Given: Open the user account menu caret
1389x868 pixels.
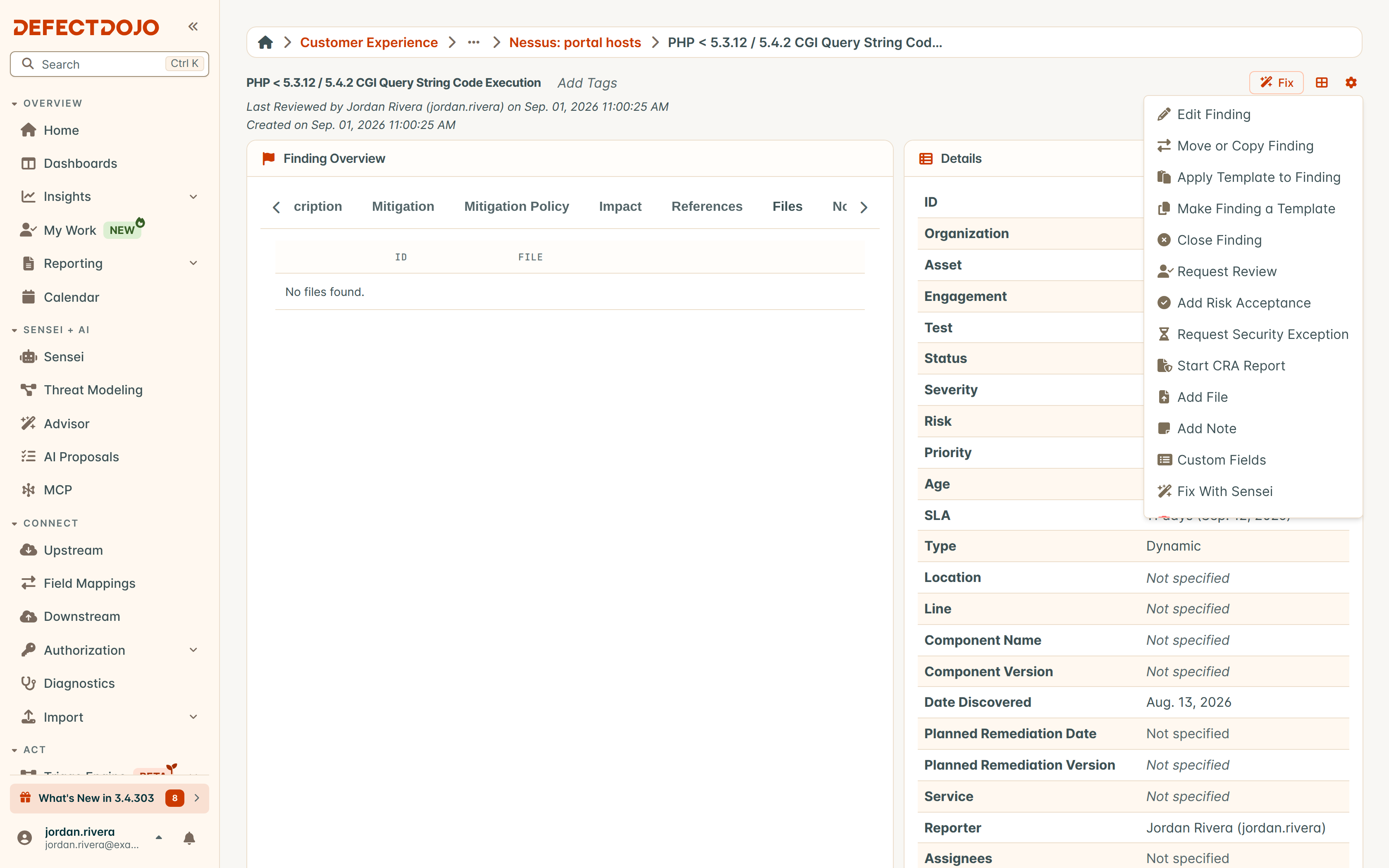Looking at the screenshot, I should coord(159,838).
